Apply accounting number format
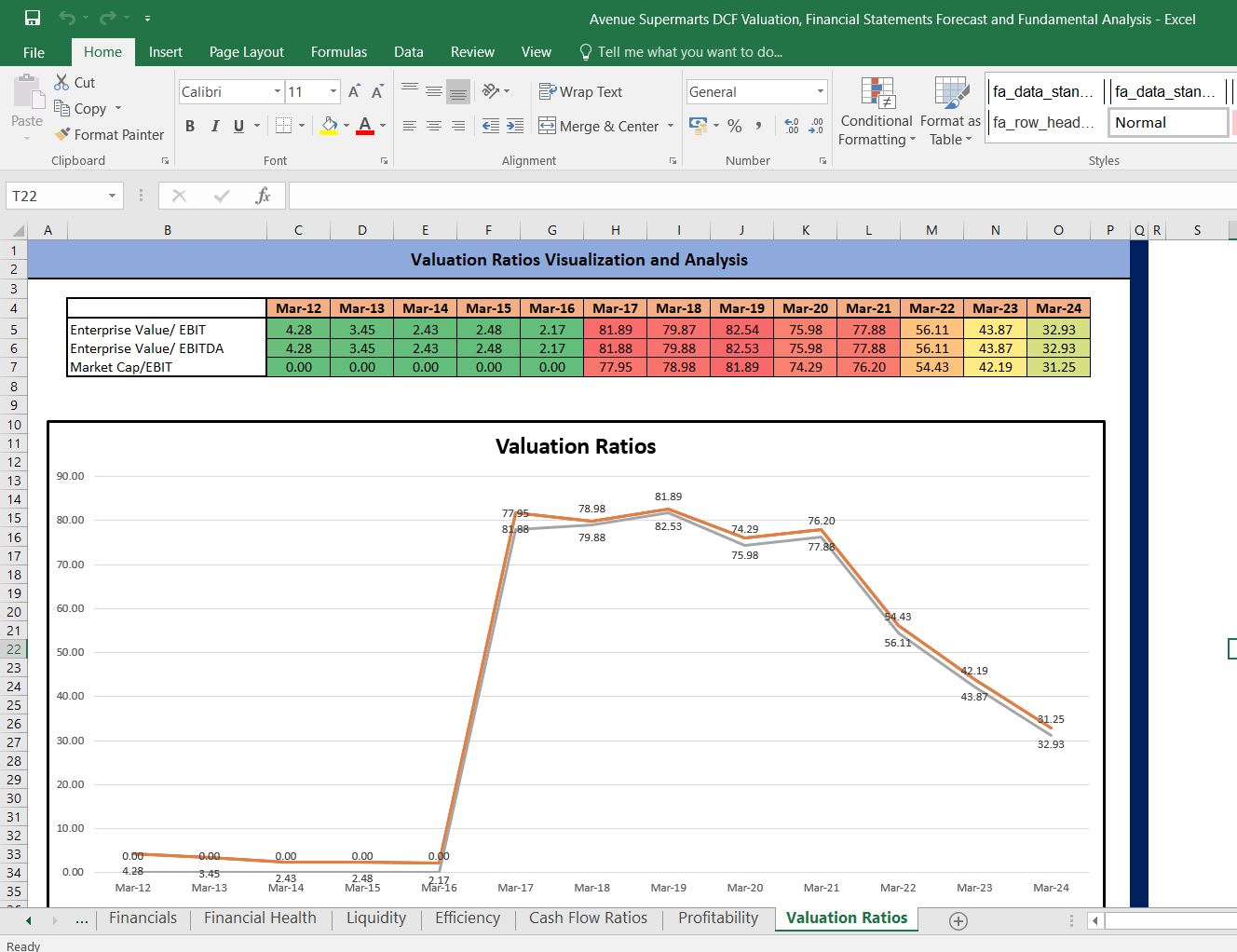The image size is (1237, 952). pos(698,125)
